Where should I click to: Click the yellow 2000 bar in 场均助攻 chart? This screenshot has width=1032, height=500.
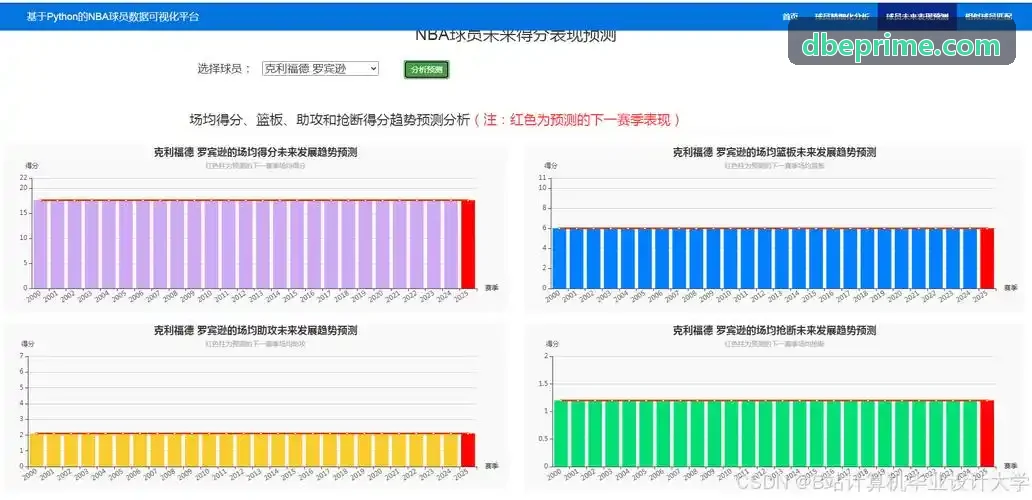(x=37, y=450)
